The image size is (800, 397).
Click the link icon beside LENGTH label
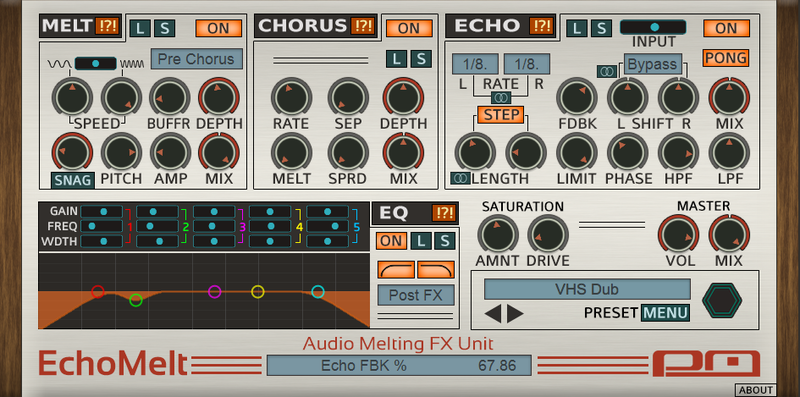pos(460,178)
